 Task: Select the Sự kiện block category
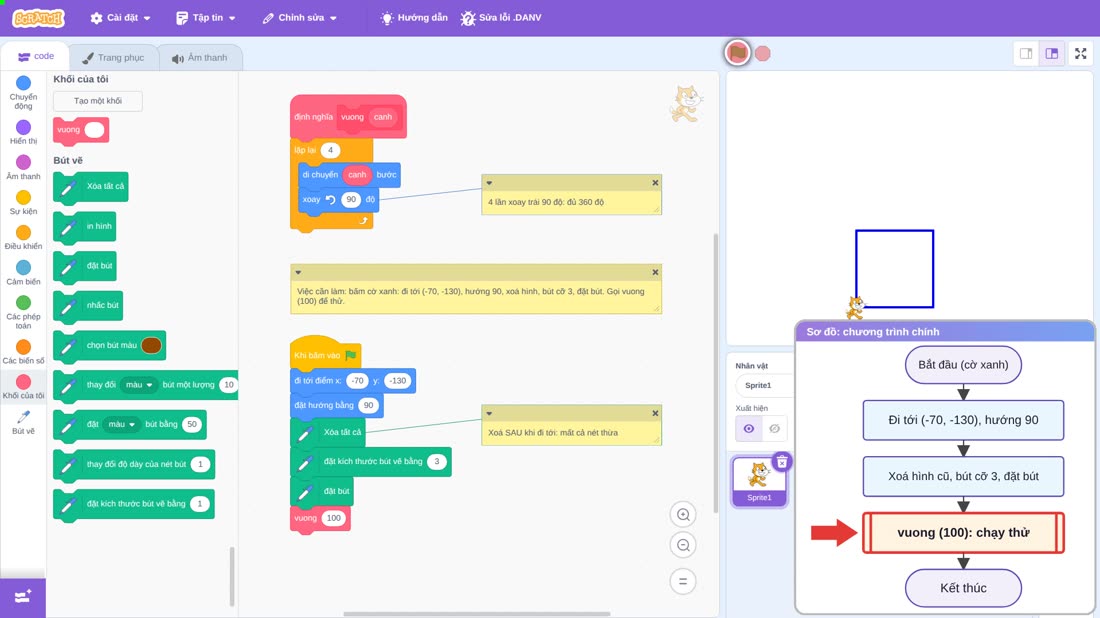[x=23, y=203]
